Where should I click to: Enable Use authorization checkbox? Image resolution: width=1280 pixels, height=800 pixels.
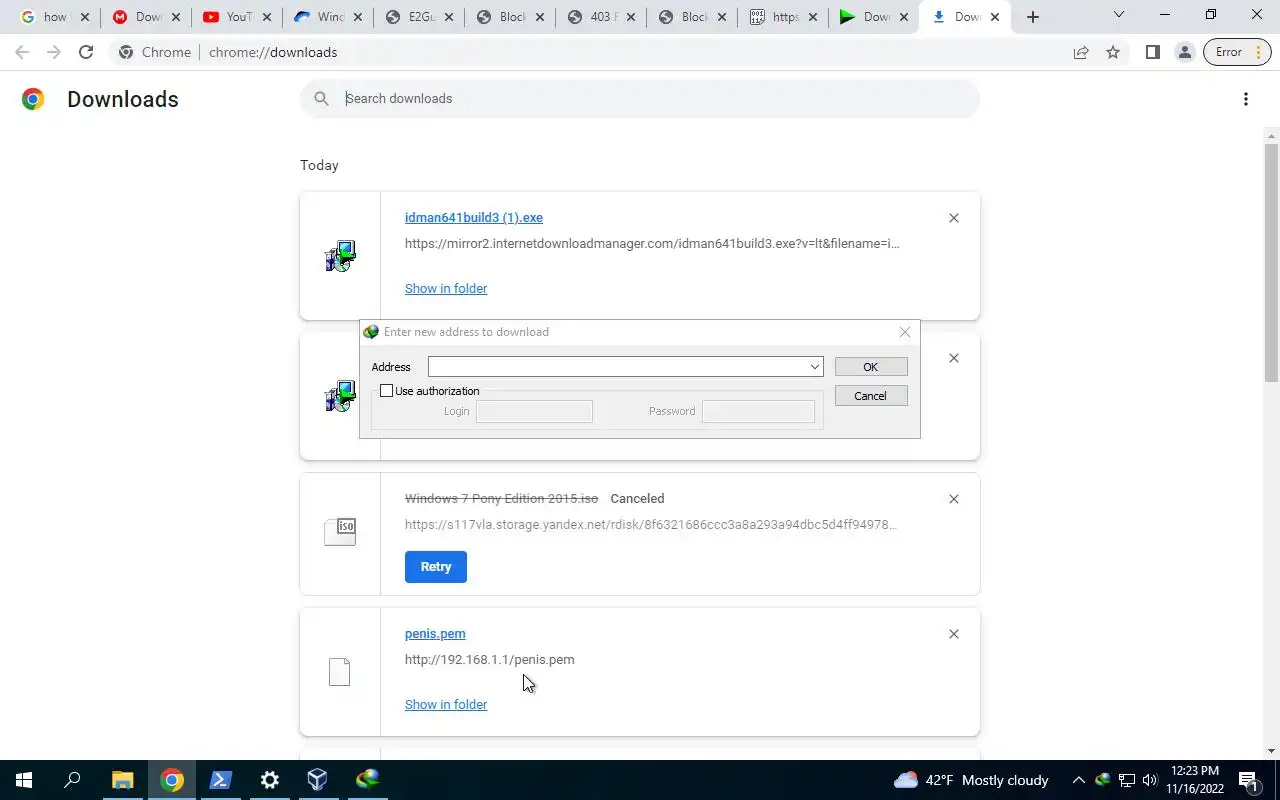(386, 391)
